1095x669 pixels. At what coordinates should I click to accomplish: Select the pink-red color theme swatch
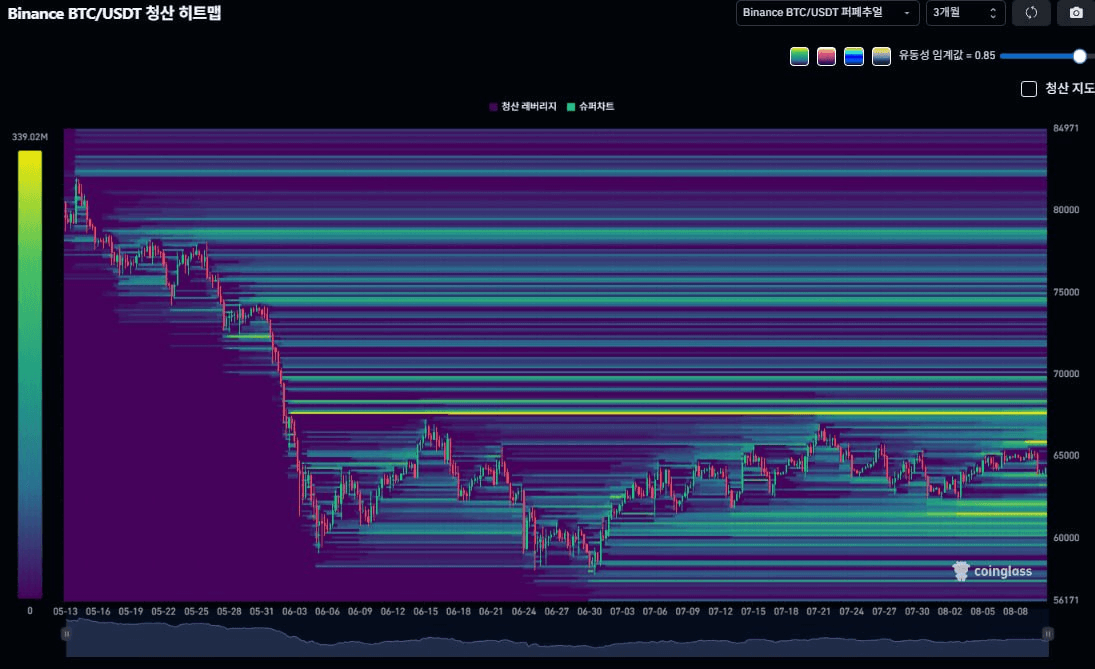[x=826, y=57]
